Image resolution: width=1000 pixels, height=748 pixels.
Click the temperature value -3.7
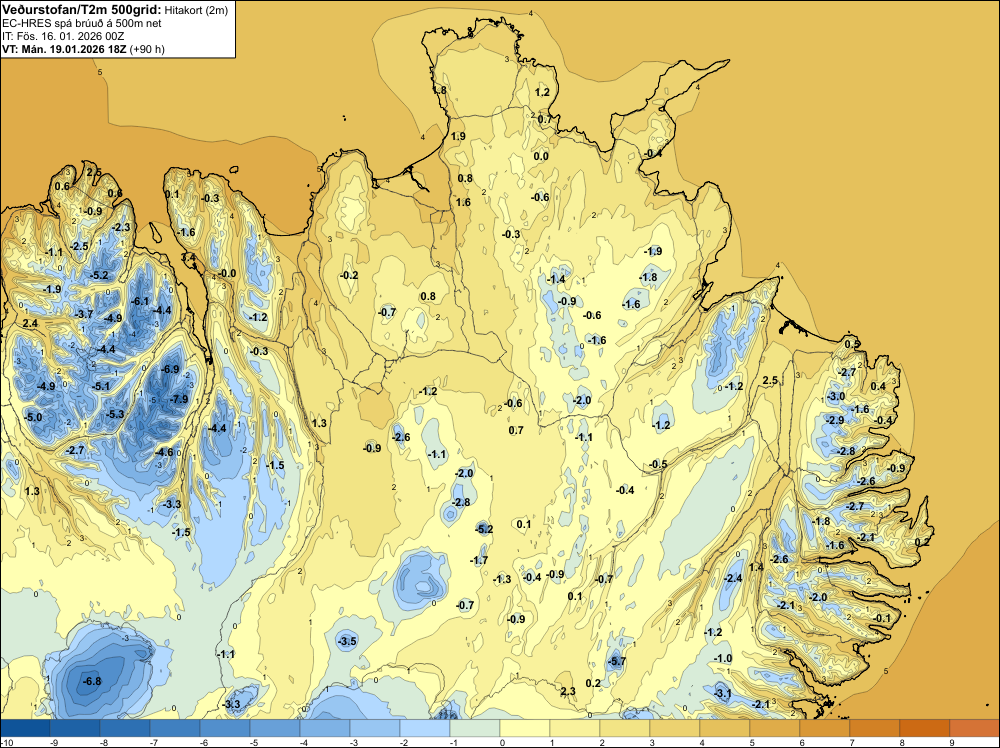pos(84,314)
